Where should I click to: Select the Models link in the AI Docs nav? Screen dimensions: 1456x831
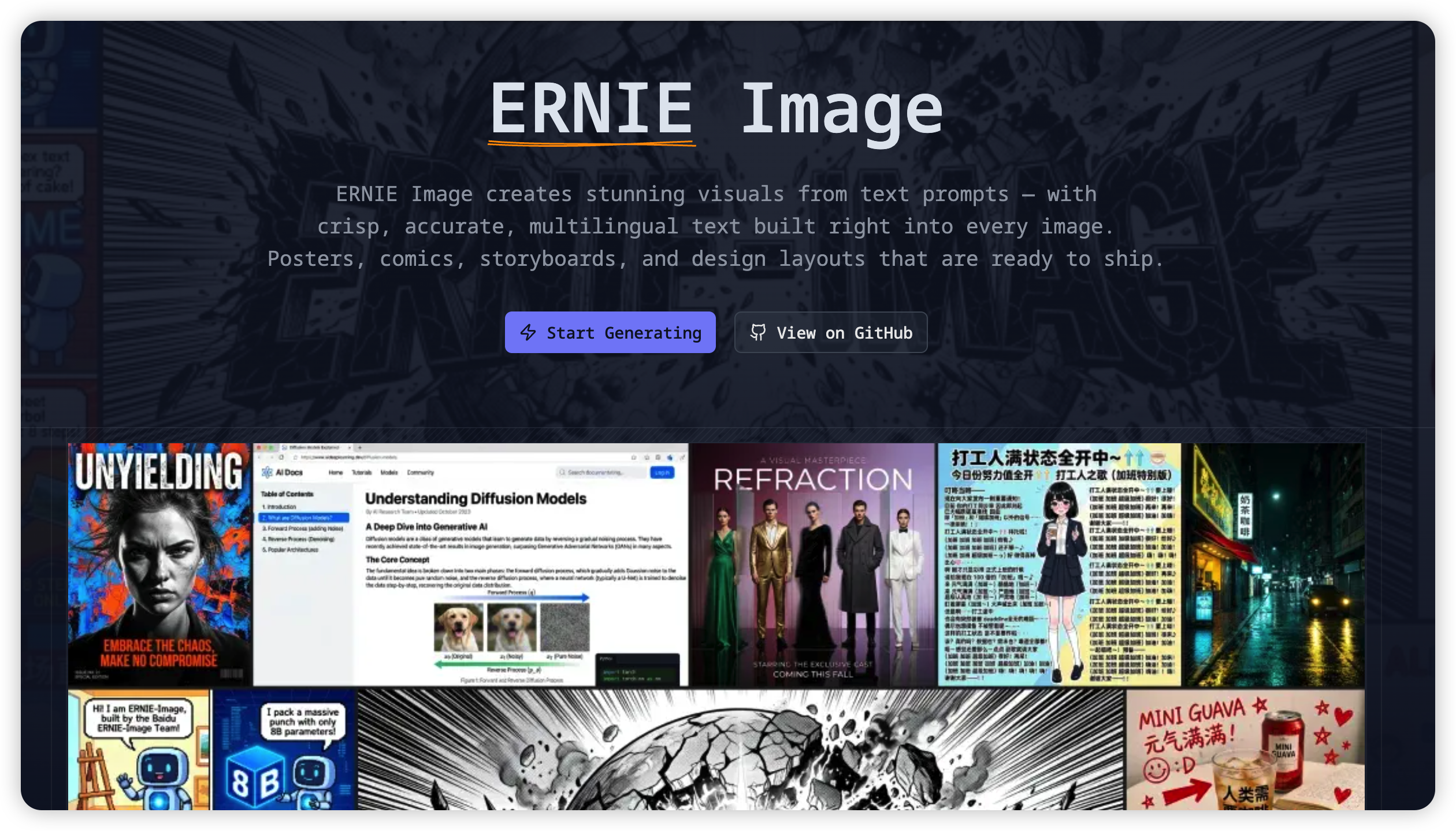pos(389,473)
